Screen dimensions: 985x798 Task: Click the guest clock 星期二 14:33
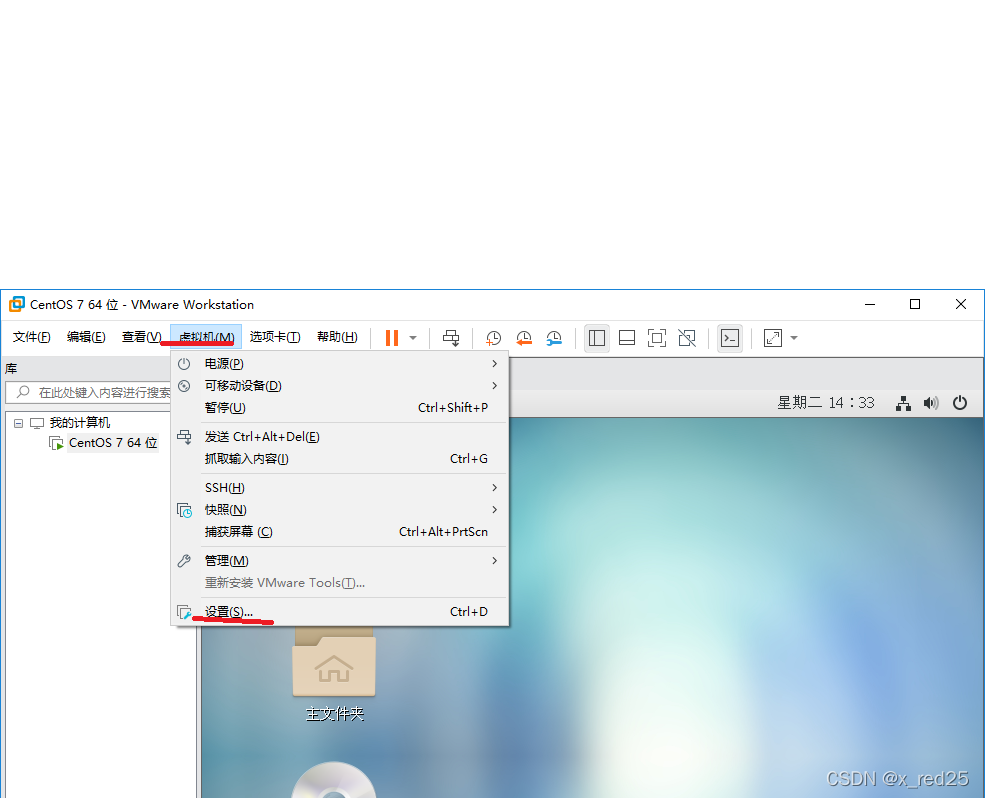[825, 403]
